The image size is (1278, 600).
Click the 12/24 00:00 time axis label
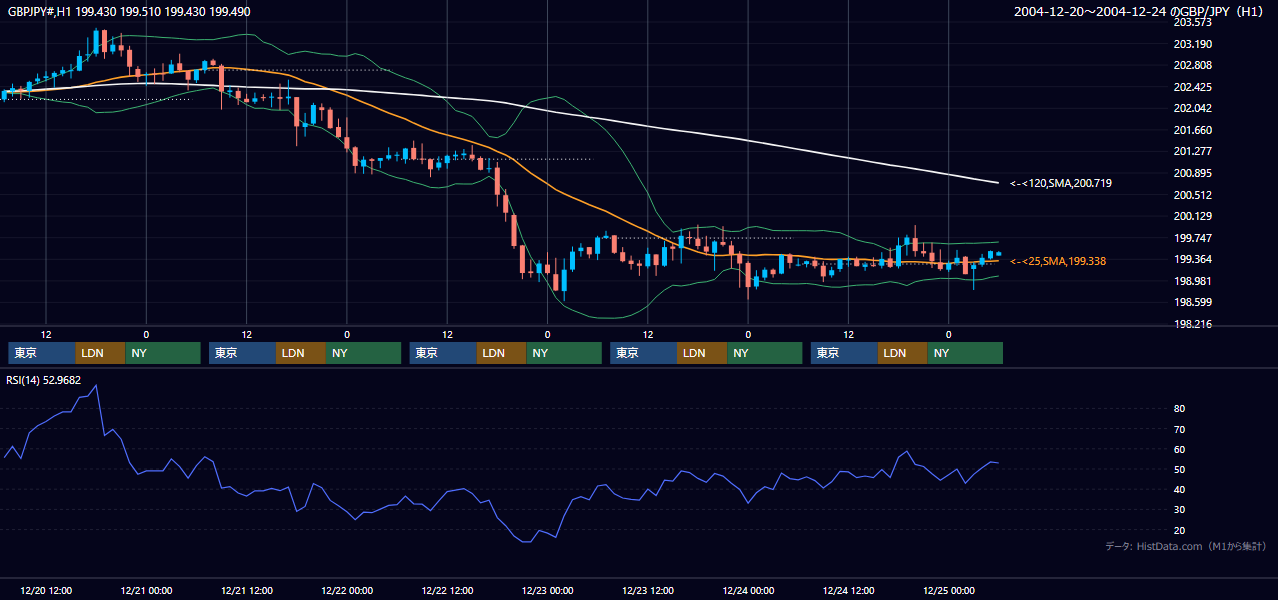point(748,590)
